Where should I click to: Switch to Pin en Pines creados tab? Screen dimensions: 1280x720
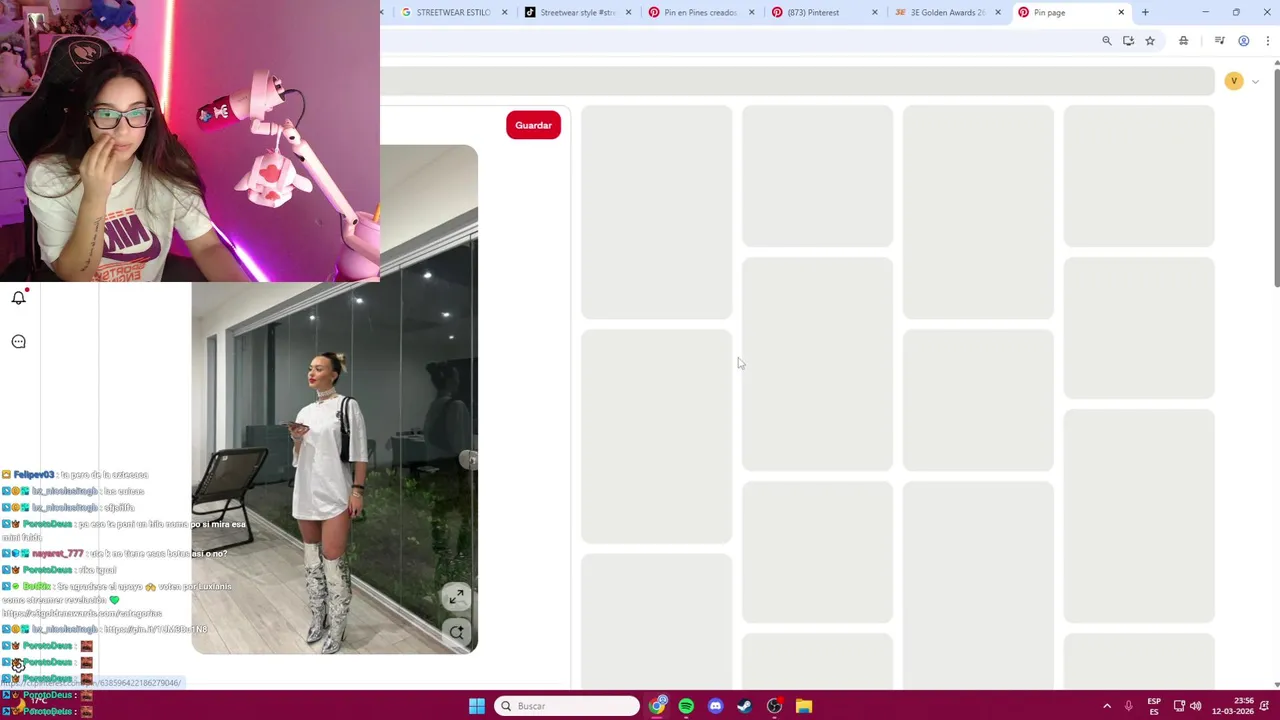pos(700,12)
